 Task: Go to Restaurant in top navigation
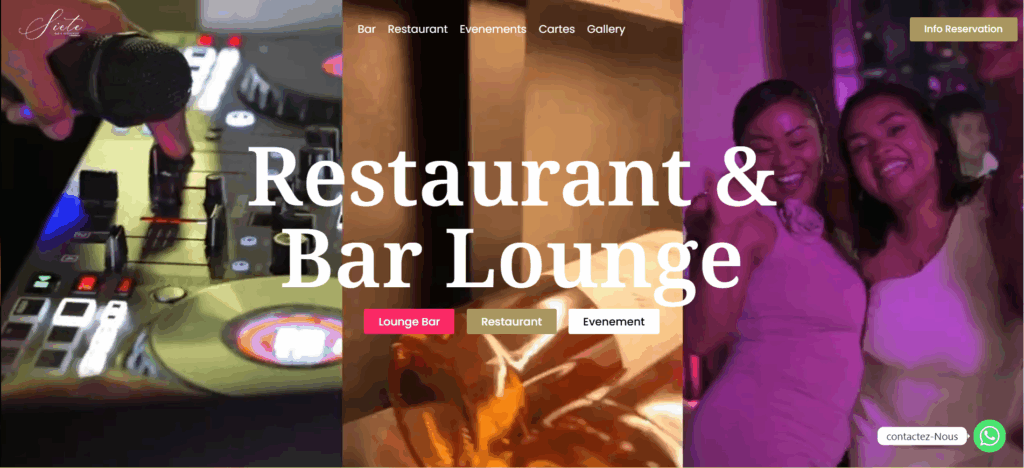pyautogui.click(x=417, y=29)
